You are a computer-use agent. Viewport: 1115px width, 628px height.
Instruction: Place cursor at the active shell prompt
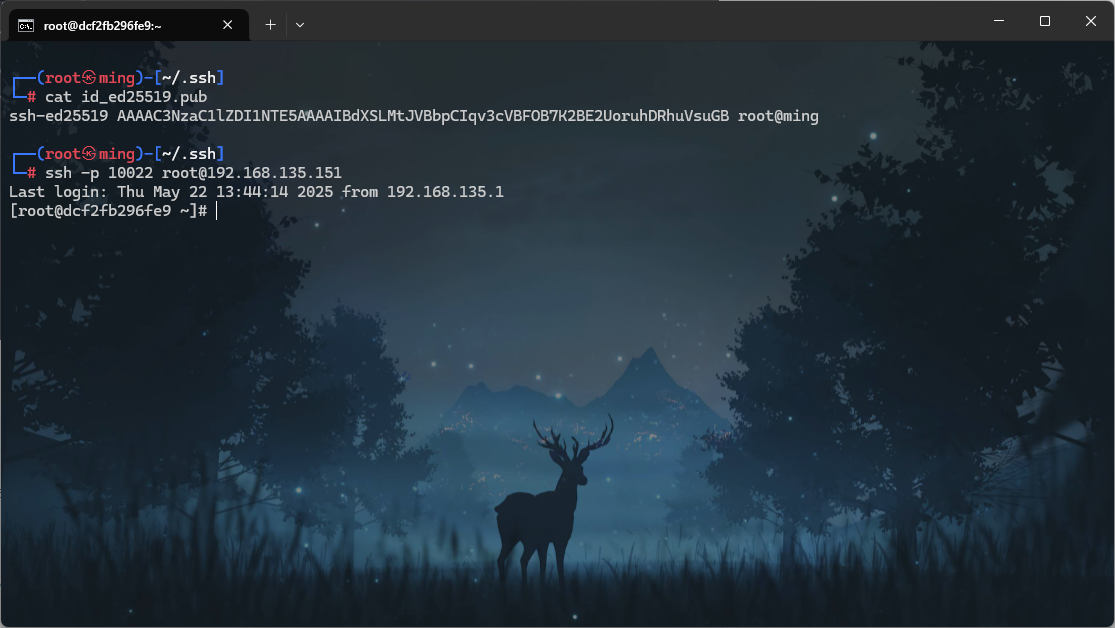pyautogui.click(x=216, y=211)
